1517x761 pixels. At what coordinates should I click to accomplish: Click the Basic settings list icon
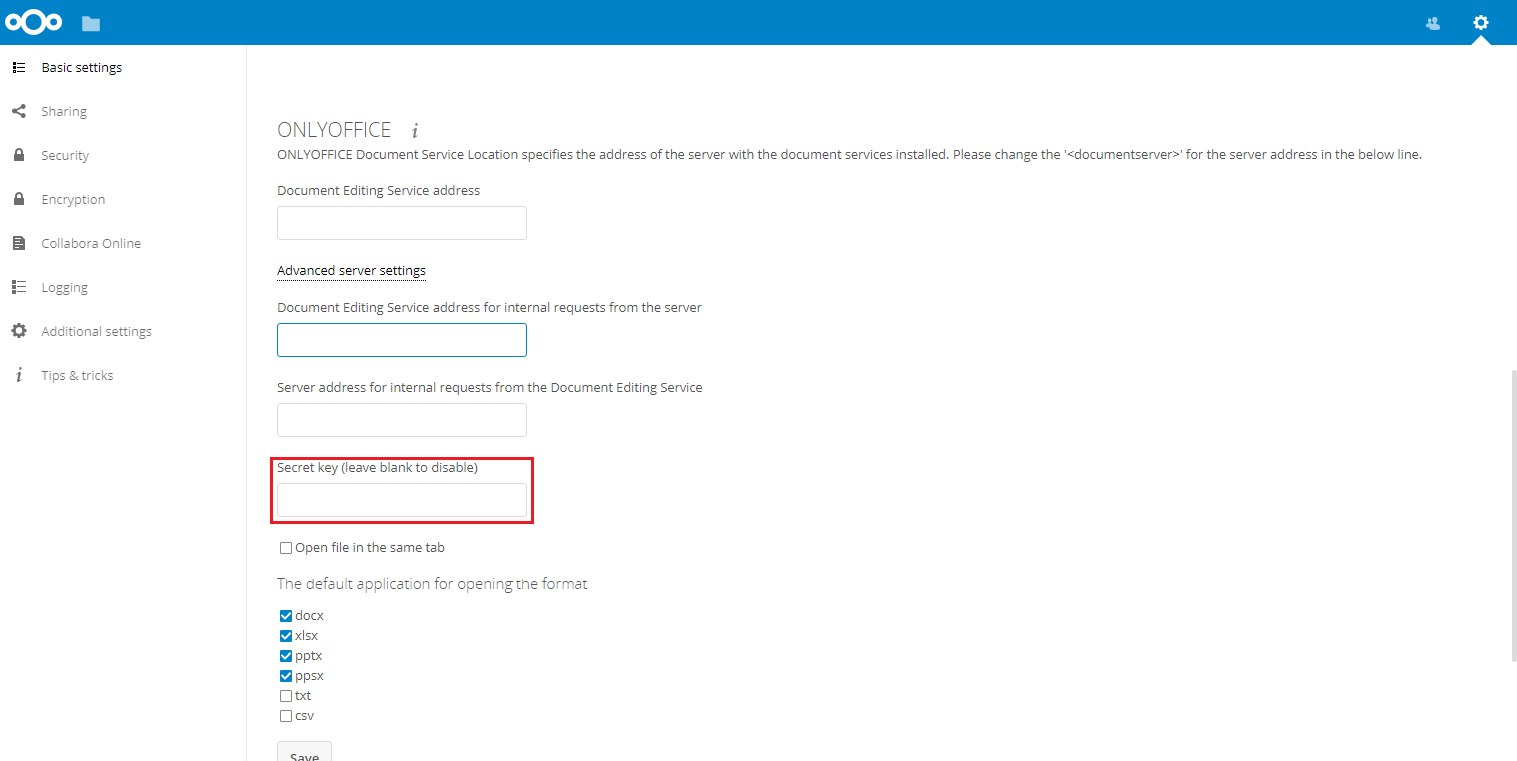(x=18, y=67)
